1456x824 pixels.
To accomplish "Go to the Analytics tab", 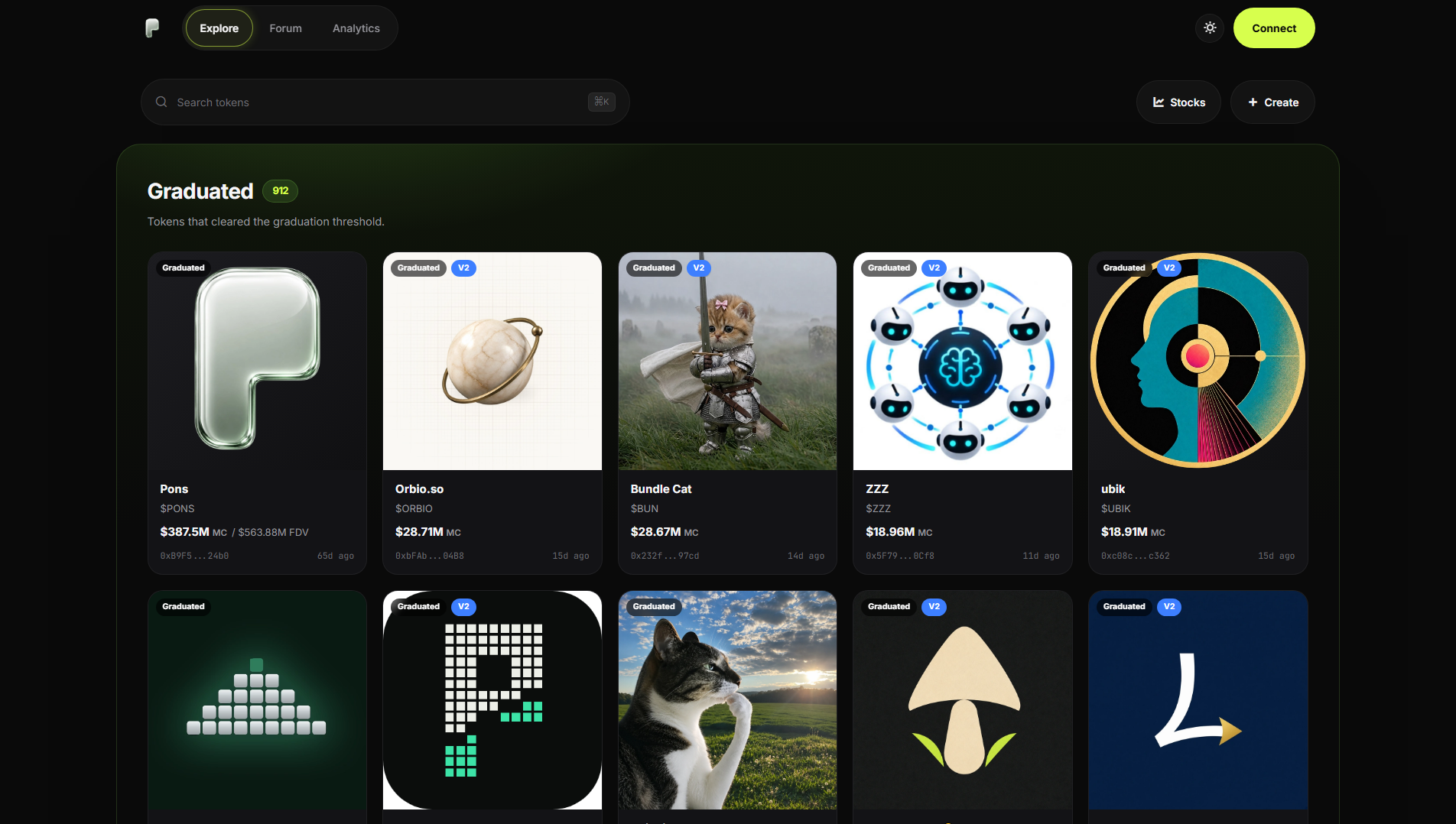I will click(356, 28).
